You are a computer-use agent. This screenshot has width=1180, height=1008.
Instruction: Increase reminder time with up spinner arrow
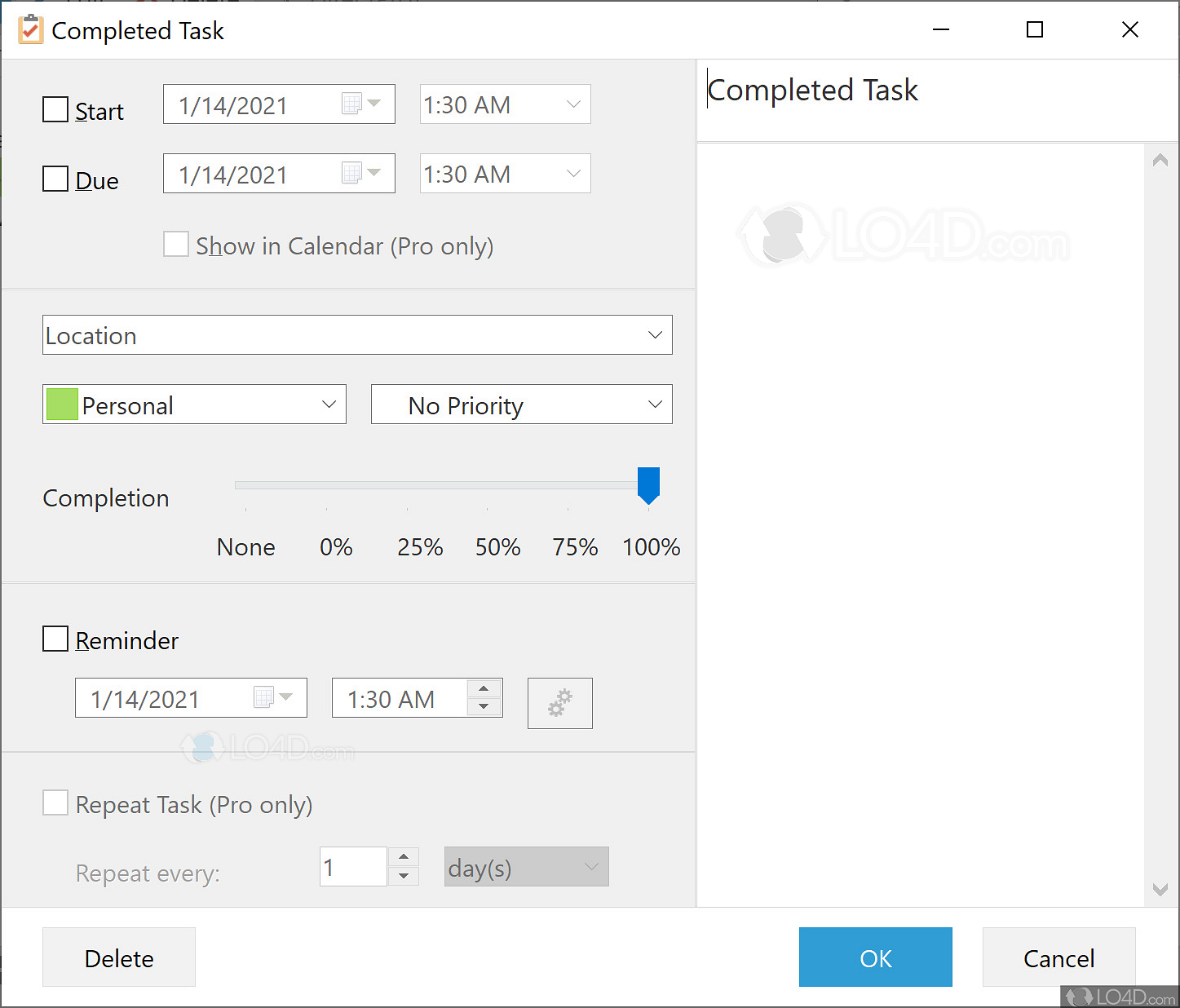484,689
